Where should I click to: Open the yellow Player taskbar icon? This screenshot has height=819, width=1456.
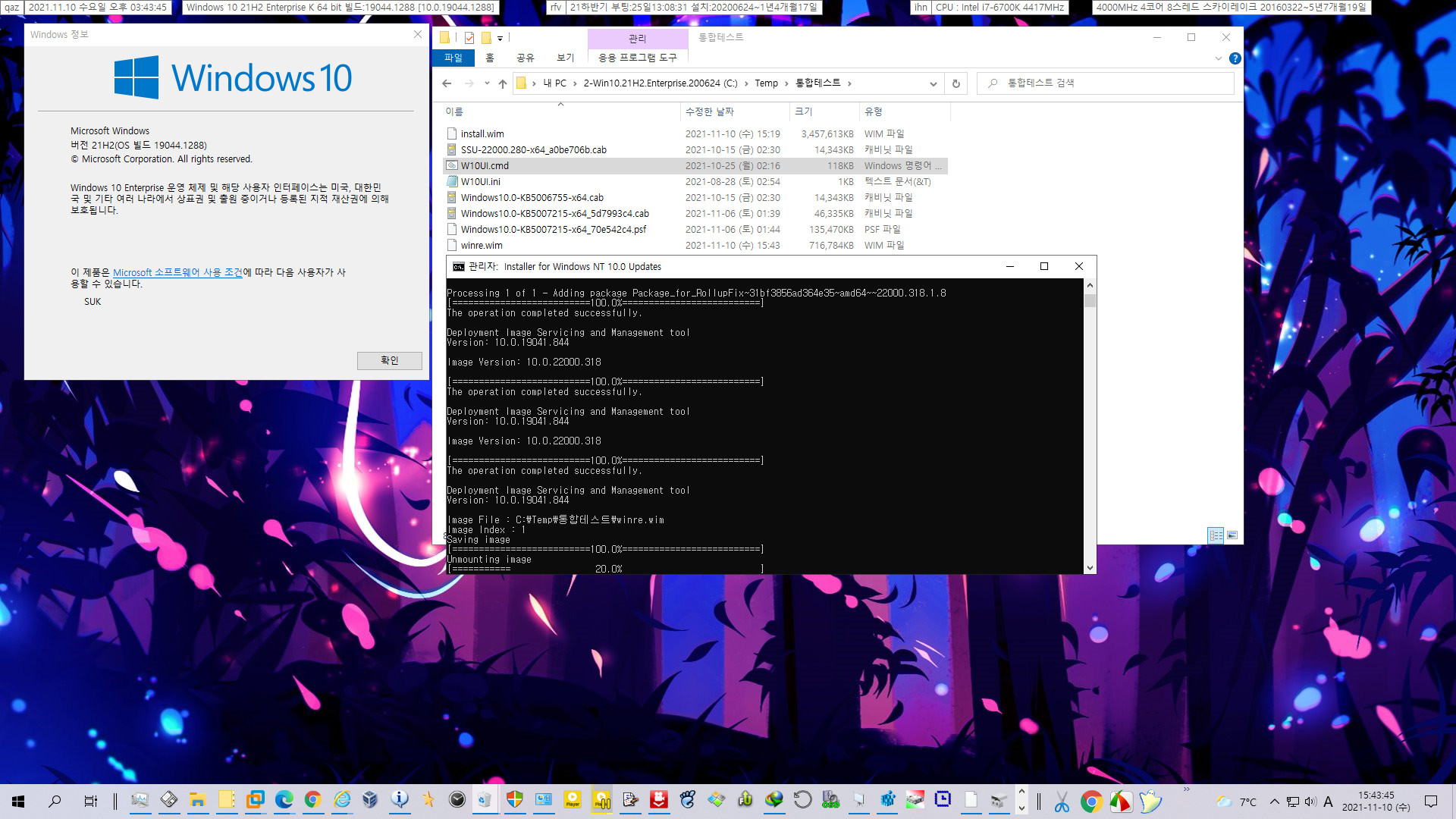tap(573, 800)
